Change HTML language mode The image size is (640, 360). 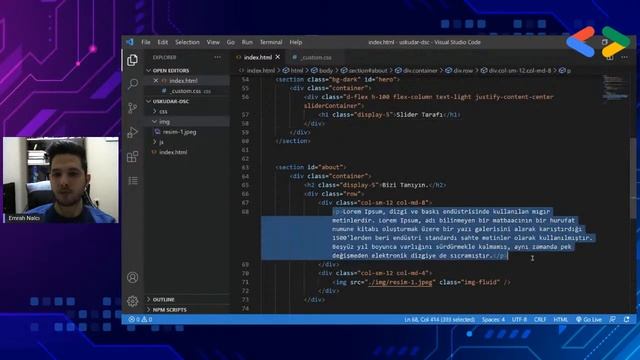(560, 320)
